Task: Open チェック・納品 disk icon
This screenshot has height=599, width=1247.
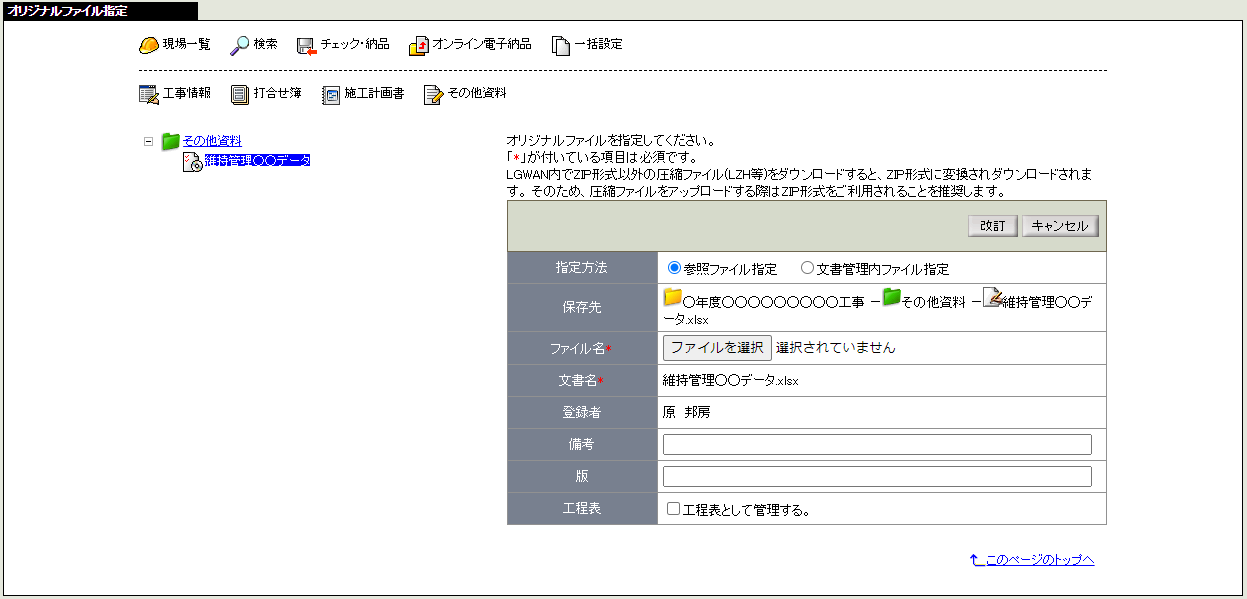Action: pos(306,45)
